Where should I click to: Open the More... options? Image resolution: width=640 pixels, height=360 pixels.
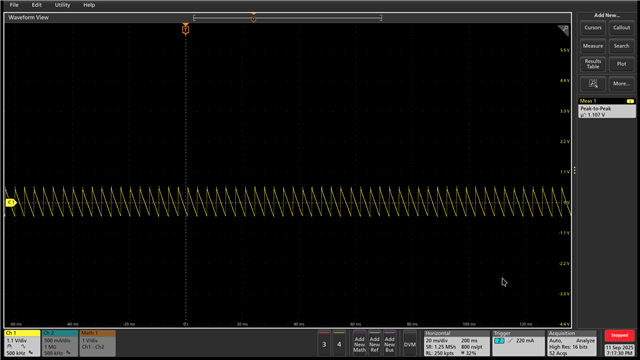tap(621, 84)
